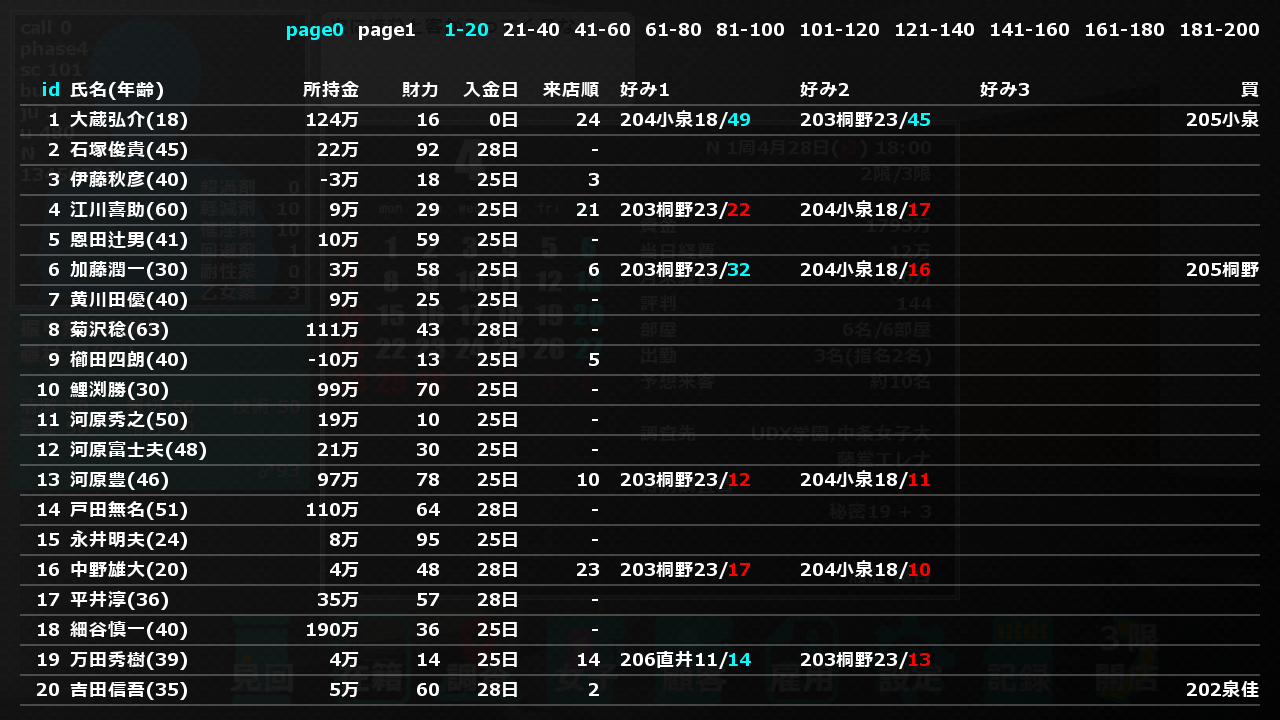View customer range 181-200
This screenshot has width=1280, height=720.
[x=1219, y=30]
